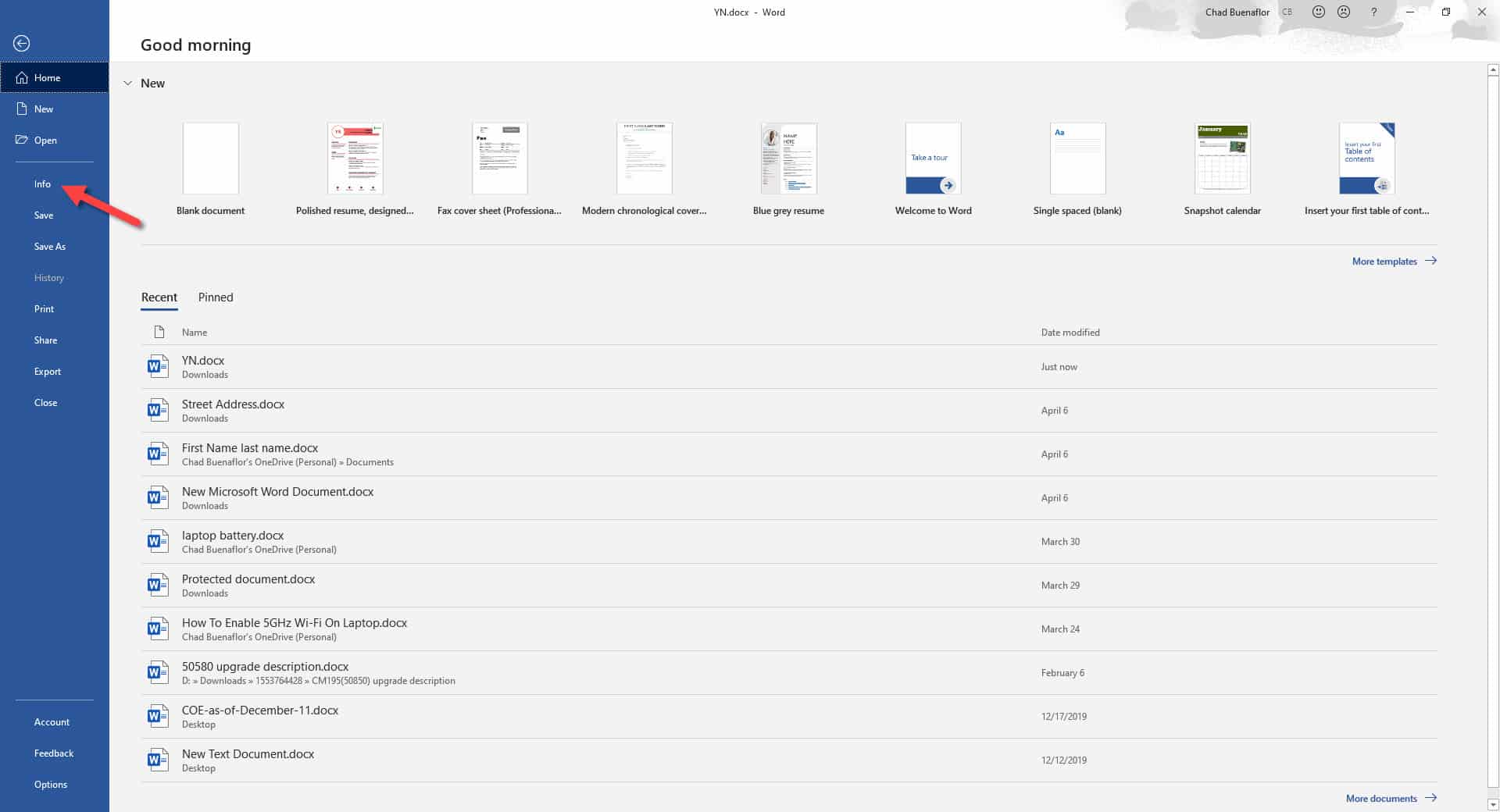Click the Home house icon in sidebar
Screen dimensions: 1500x812
pyautogui.click(x=22, y=78)
